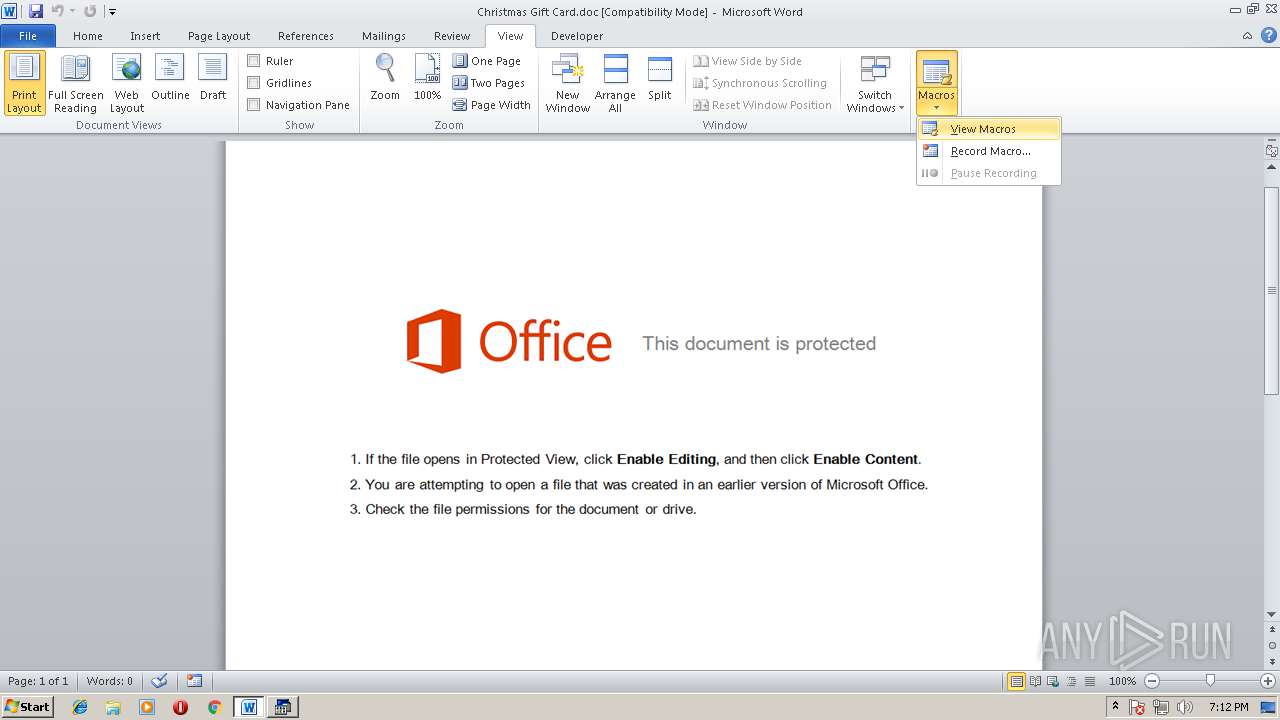The width and height of the screenshot is (1280, 720).
Task: Enable Navigation Pane checkbox
Action: [x=254, y=105]
